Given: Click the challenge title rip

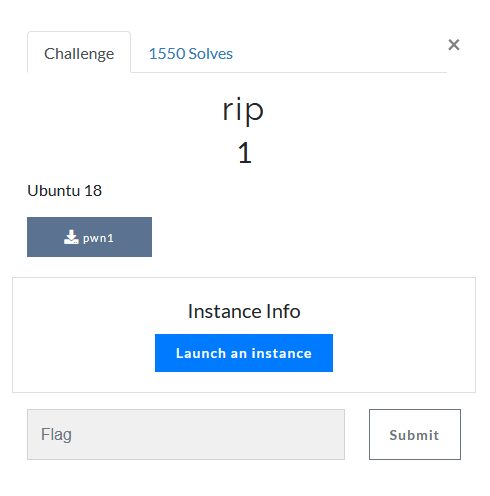Looking at the screenshot, I should tap(243, 110).
